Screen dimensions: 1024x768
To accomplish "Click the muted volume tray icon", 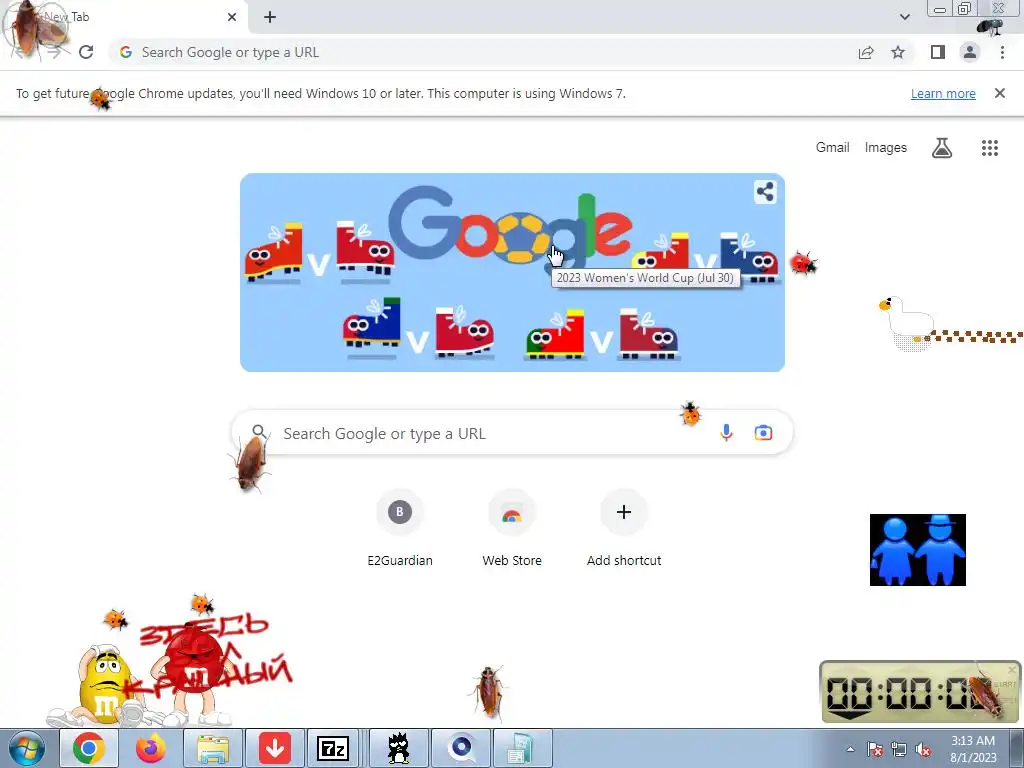I will tap(923, 749).
